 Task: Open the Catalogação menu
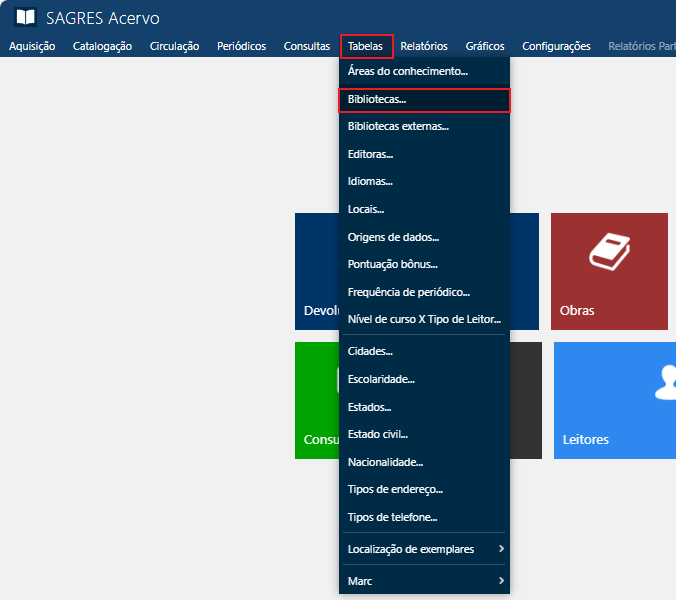tap(102, 46)
